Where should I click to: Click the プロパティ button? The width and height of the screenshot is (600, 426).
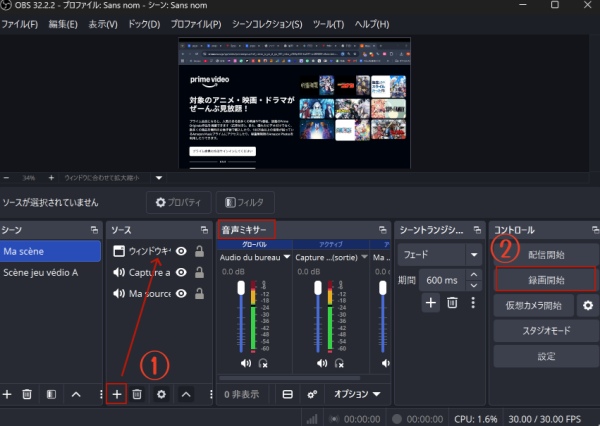point(179,202)
